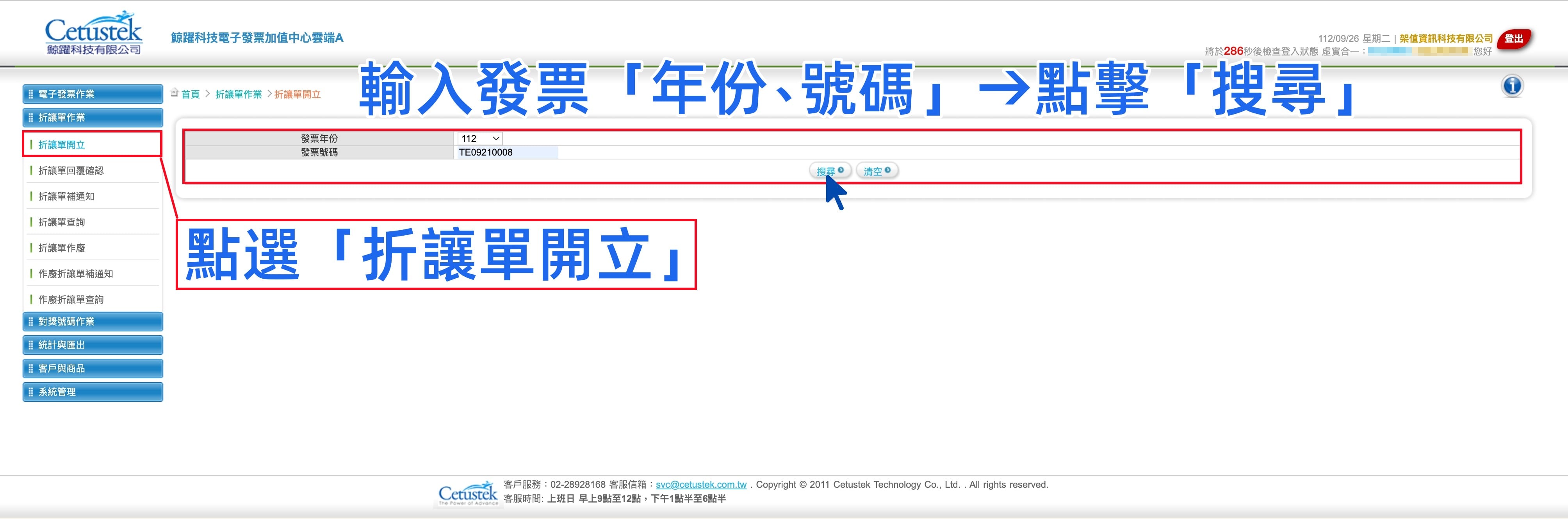Click the footer Cetustek logo
The width and height of the screenshot is (1568, 519).
tap(468, 494)
